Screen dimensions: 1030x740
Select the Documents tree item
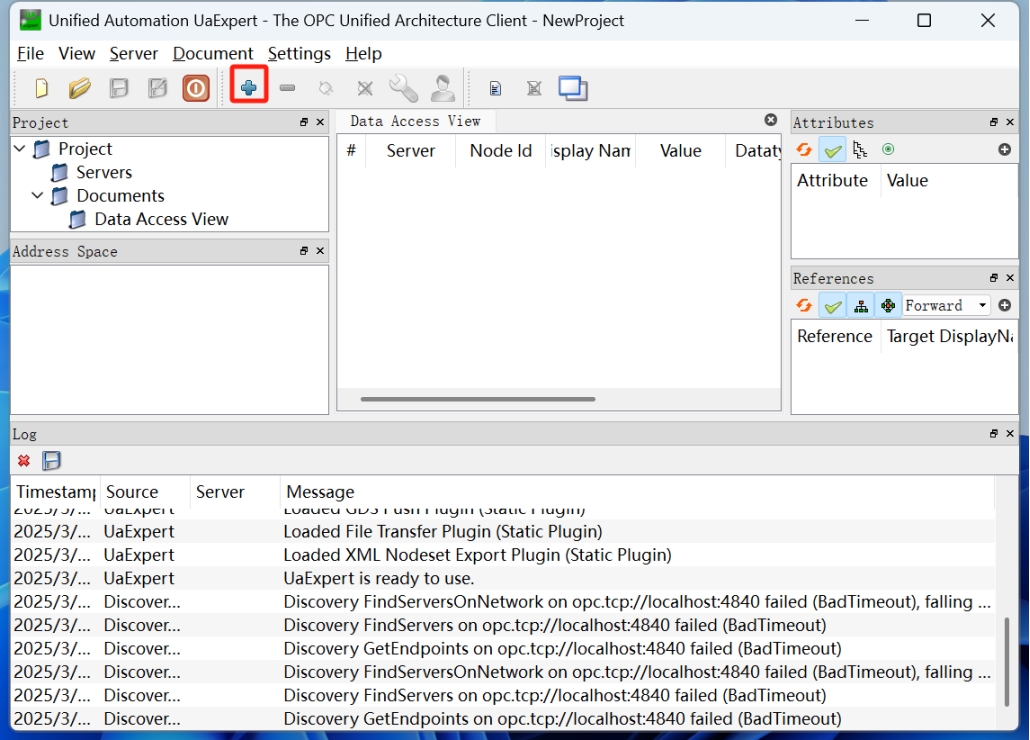coord(120,196)
